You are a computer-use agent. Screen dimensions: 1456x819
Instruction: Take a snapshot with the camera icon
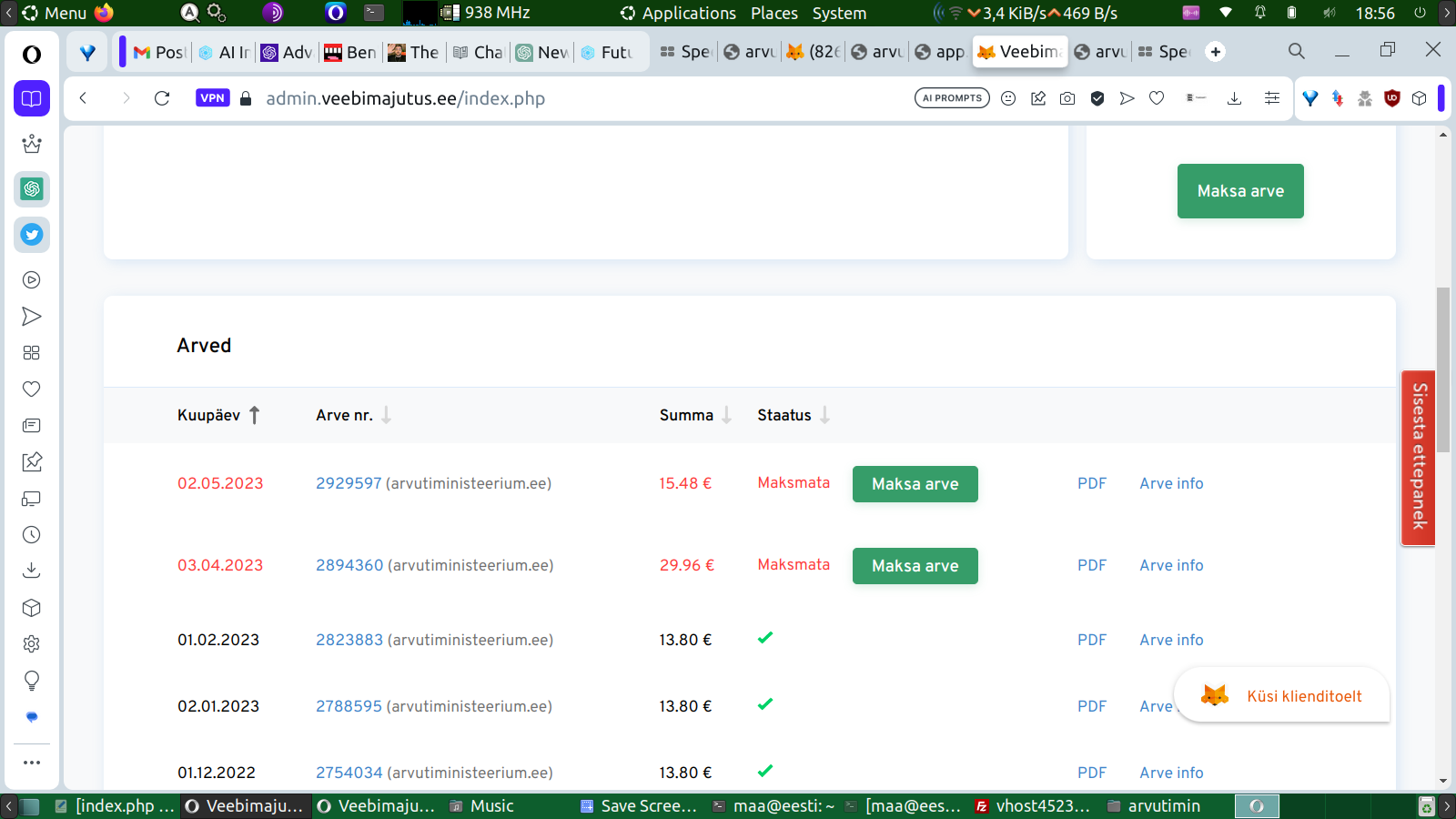click(x=1067, y=98)
